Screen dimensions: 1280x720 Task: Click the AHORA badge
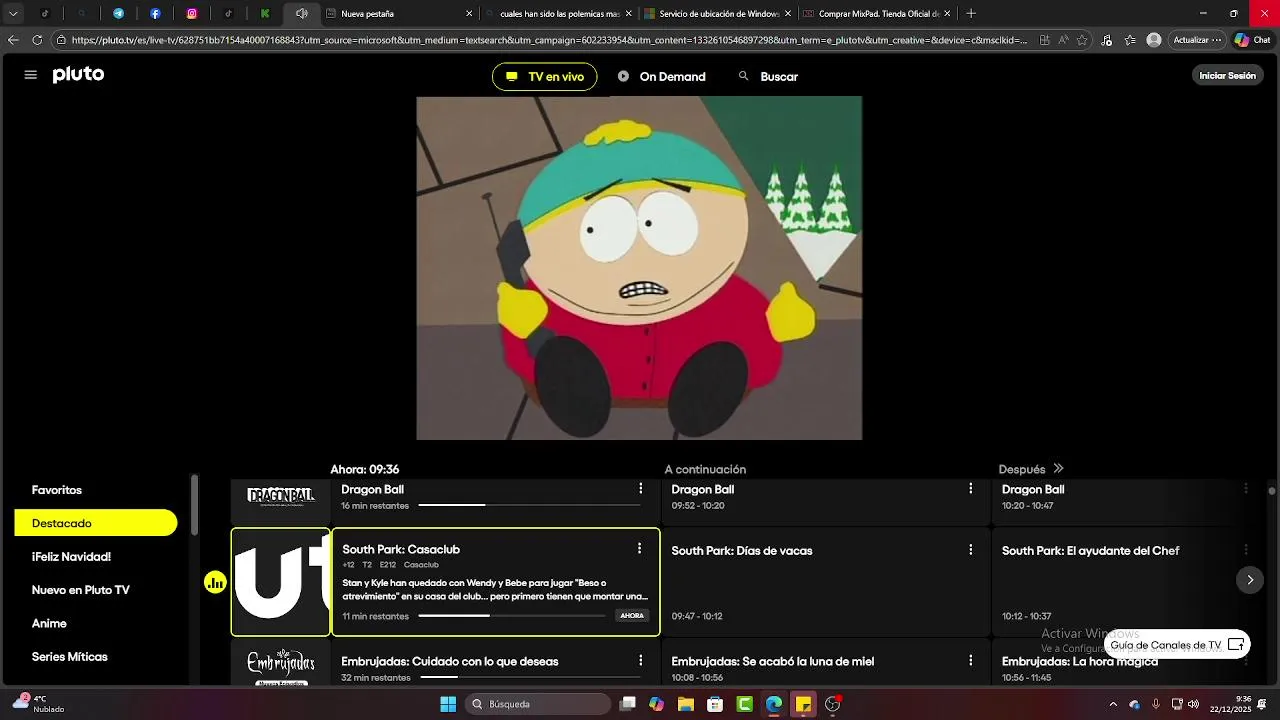tap(632, 616)
